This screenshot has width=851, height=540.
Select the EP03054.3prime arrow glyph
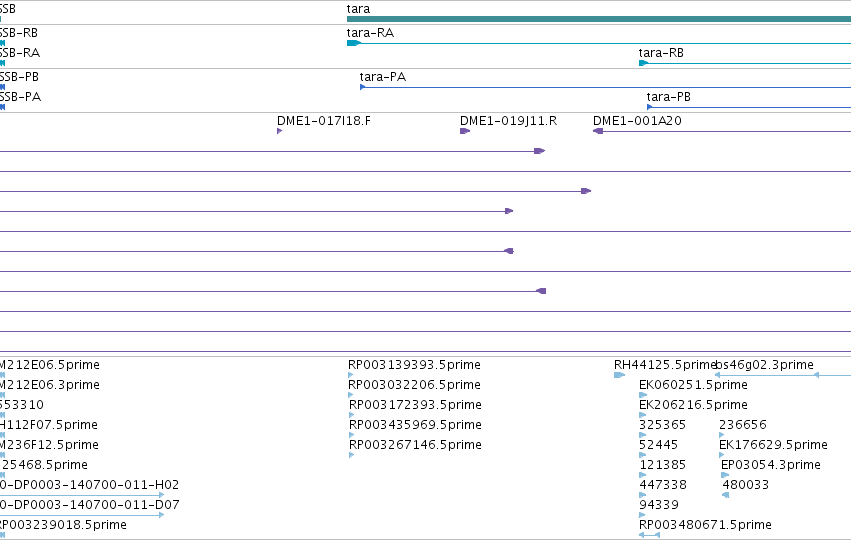[x=725, y=475]
